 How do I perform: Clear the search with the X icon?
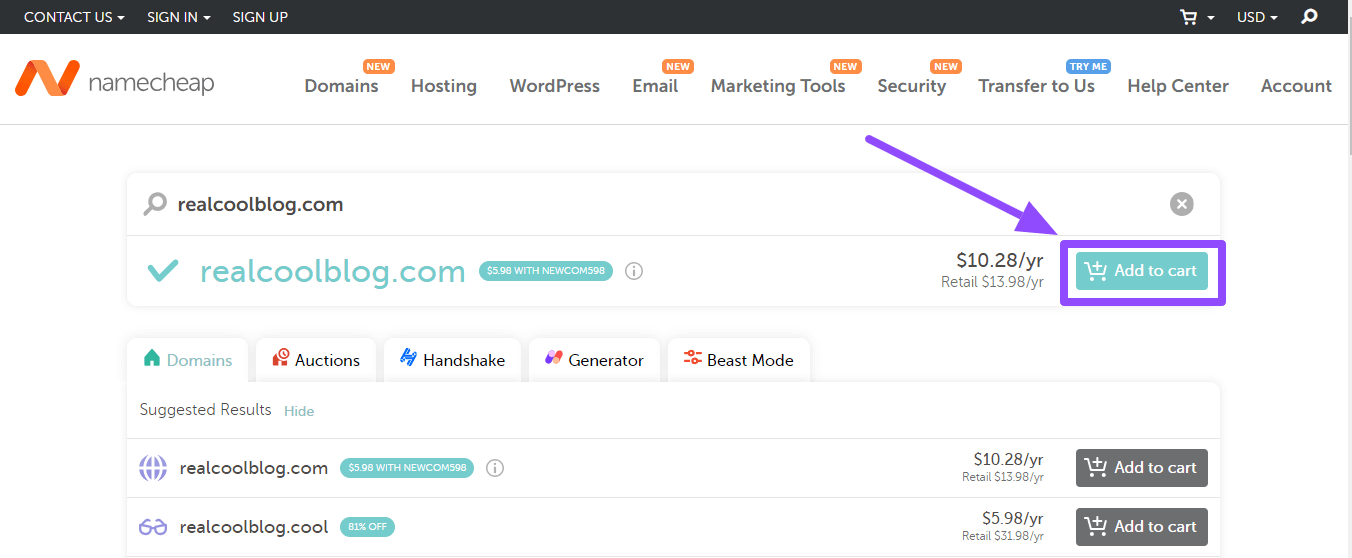[1182, 204]
